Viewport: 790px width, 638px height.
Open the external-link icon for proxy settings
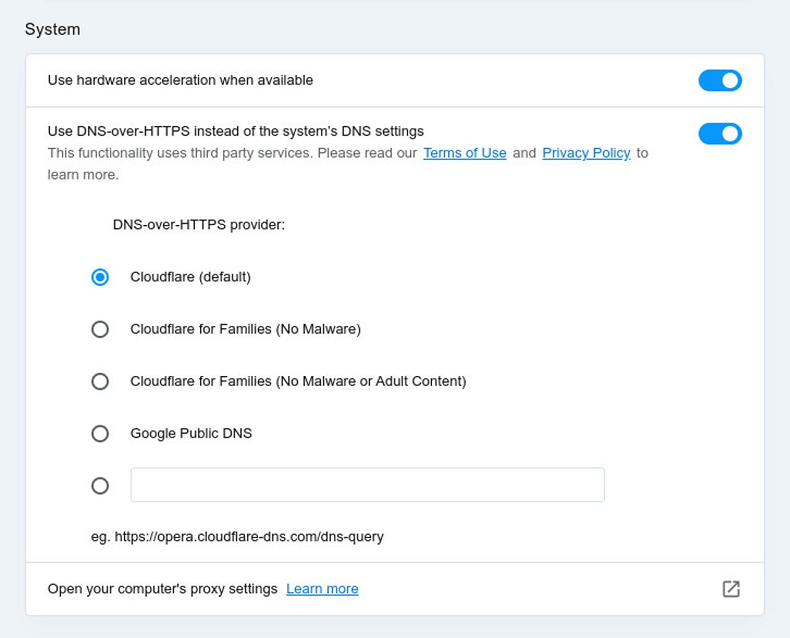tap(731, 589)
